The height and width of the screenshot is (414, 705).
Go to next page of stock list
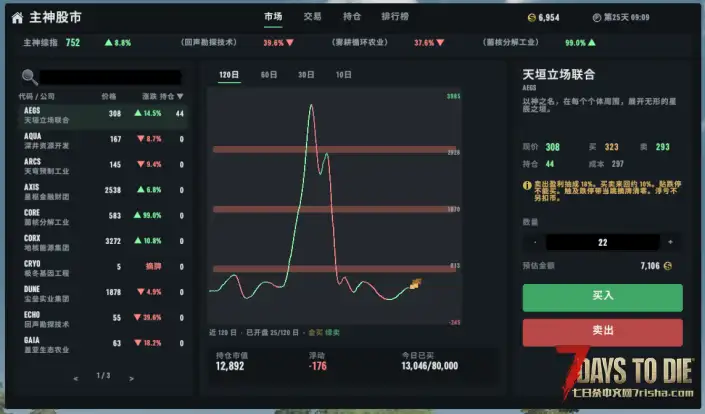point(131,379)
